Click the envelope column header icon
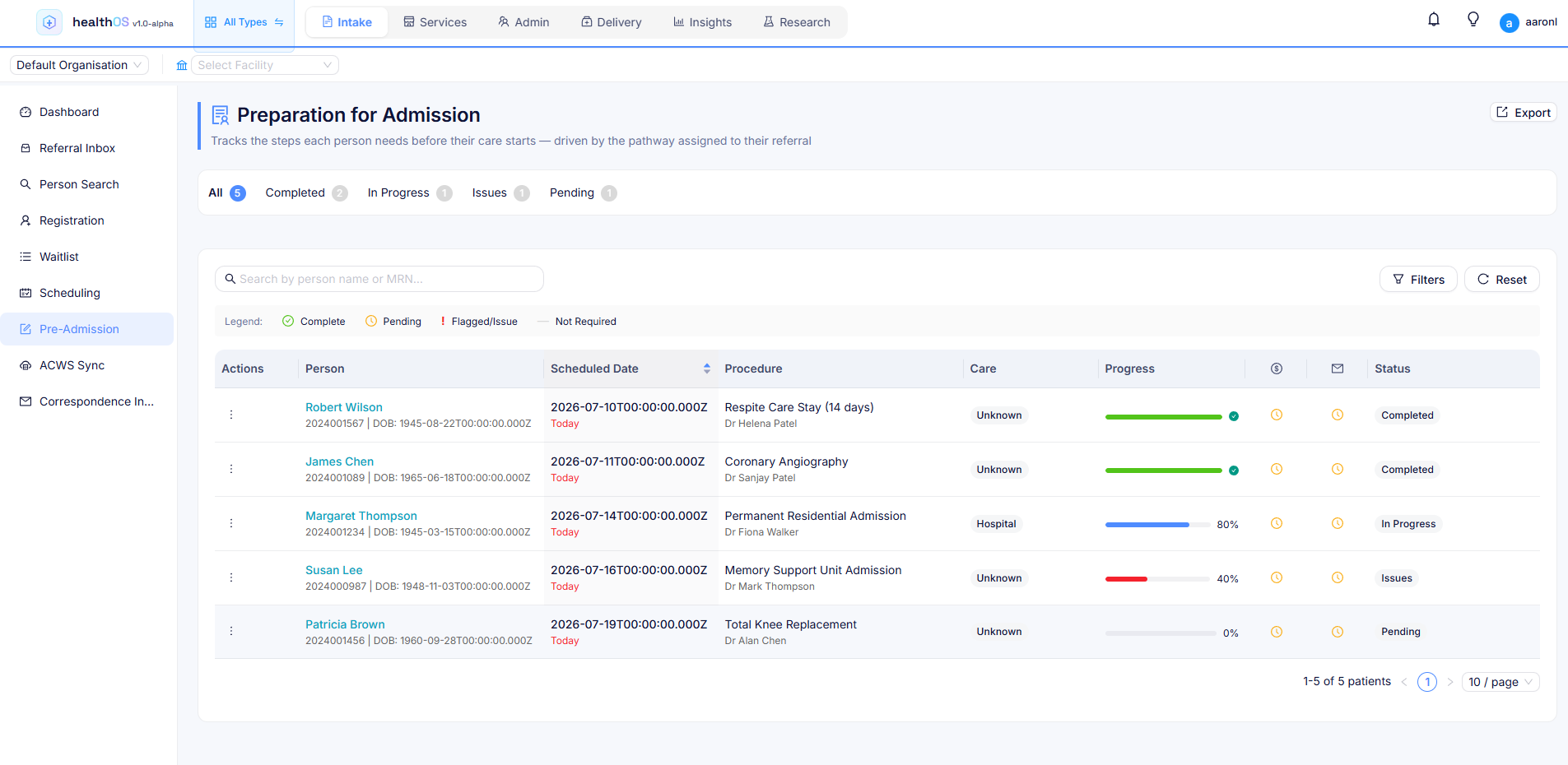Image resolution: width=1568 pixels, height=765 pixels. click(x=1338, y=369)
